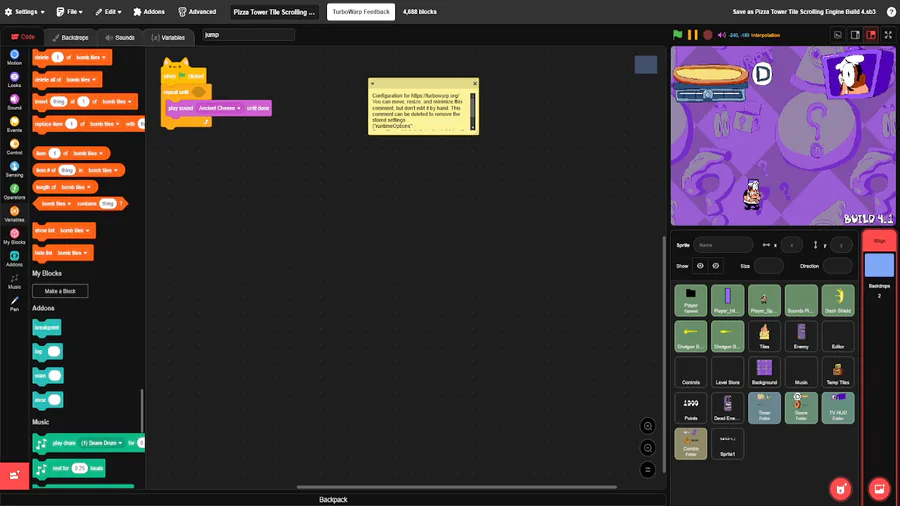Select the Enemy sprite thumbnail
Viewport: 900px width, 506px height.
(x=801, y=336)
